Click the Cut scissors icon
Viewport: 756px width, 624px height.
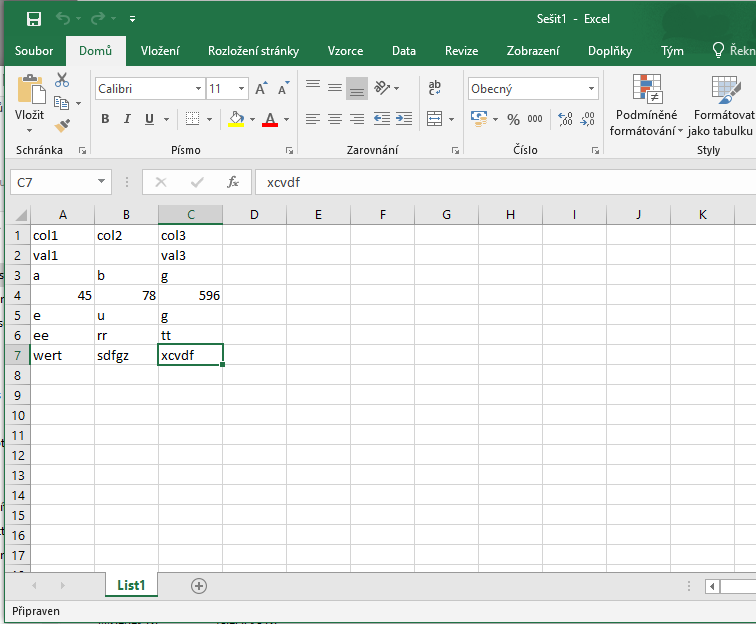62,80
